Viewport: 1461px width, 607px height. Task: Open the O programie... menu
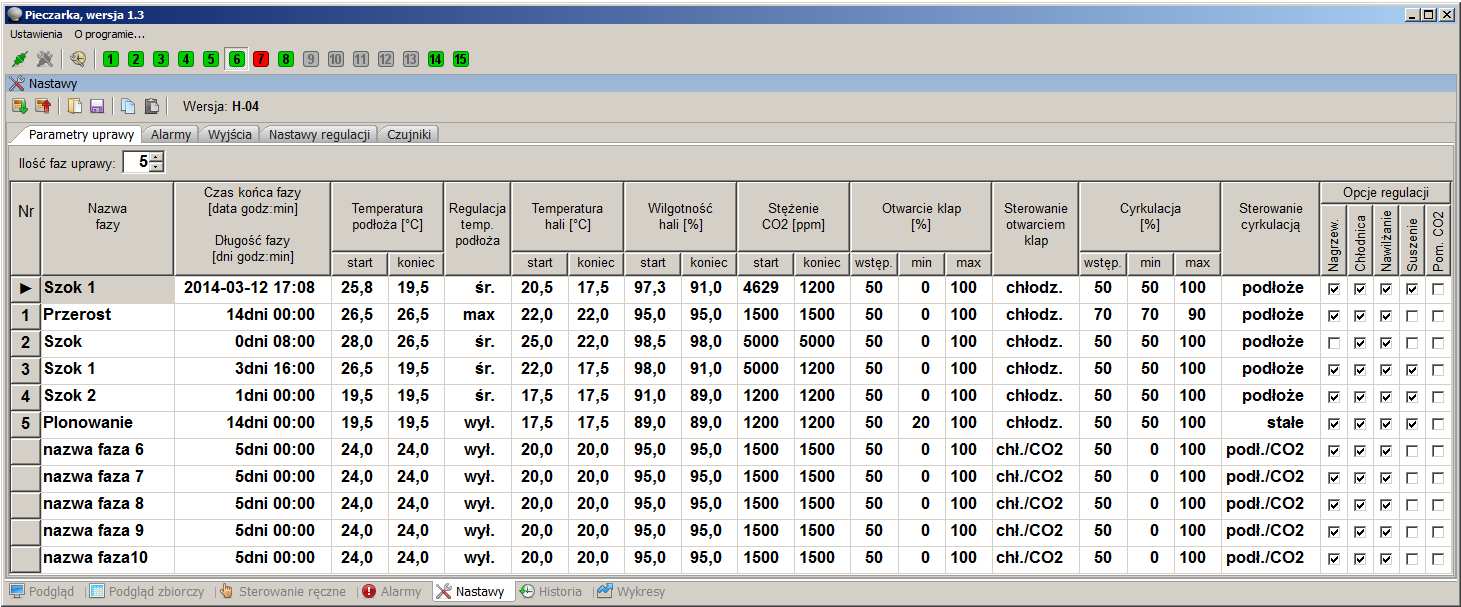pyautogui.click(x=109, y=34)
